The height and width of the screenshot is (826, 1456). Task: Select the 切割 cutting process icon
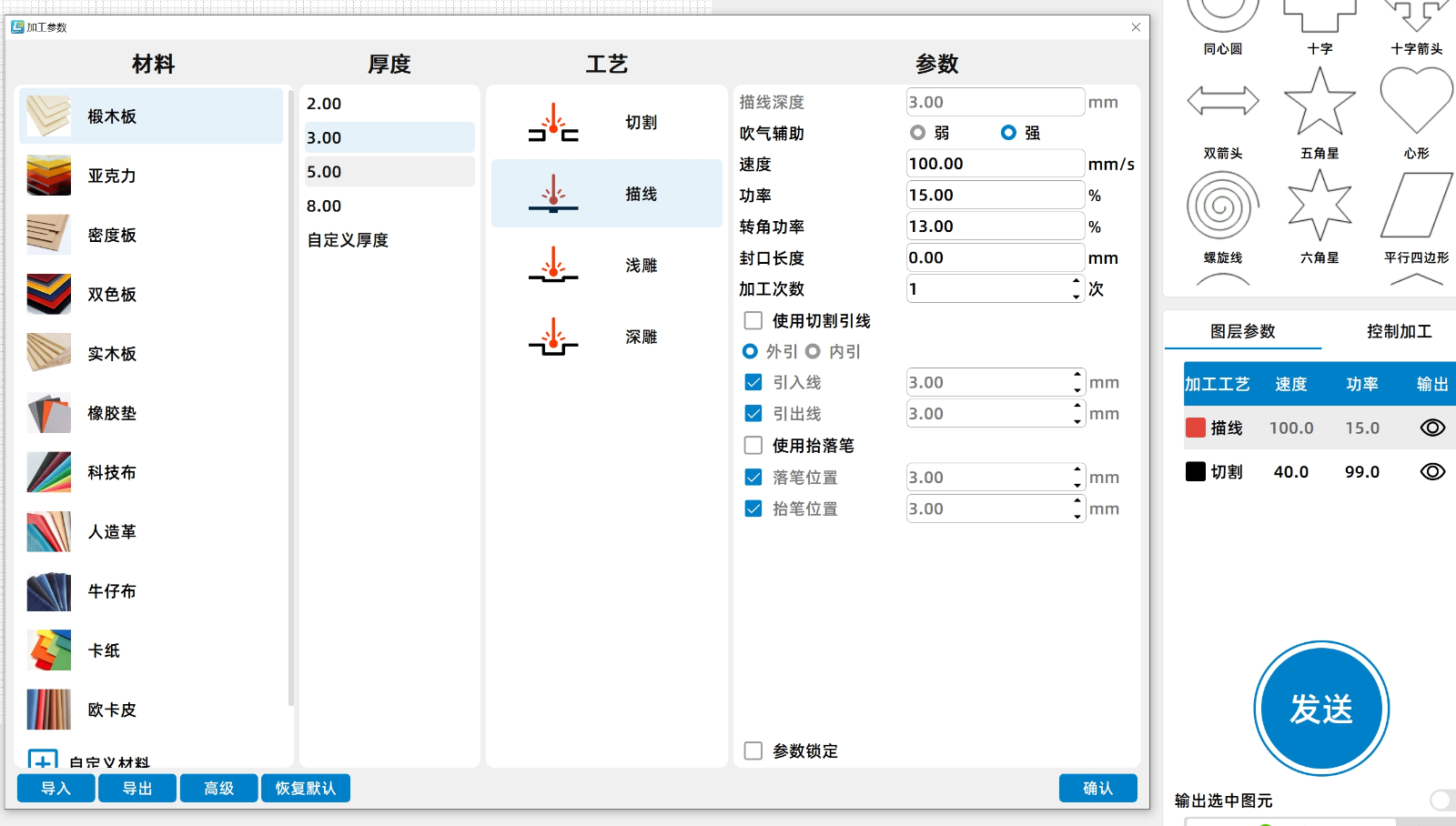[x=553, y=123]
